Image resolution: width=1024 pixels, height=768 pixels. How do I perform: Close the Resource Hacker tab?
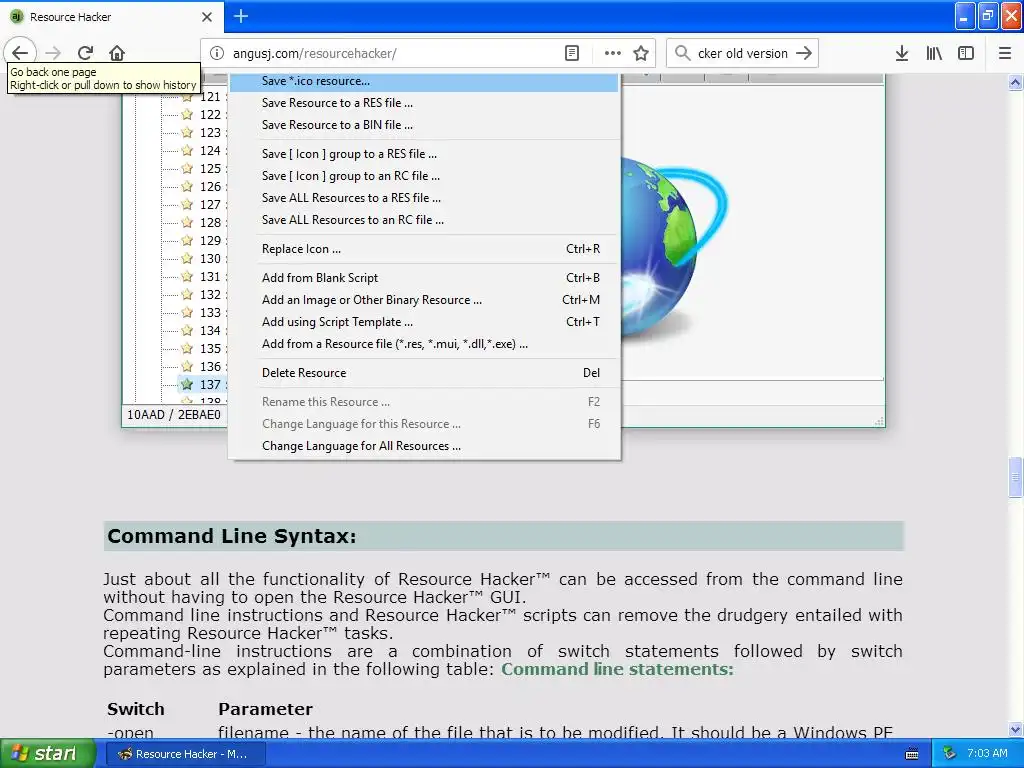tap(207, 17)
